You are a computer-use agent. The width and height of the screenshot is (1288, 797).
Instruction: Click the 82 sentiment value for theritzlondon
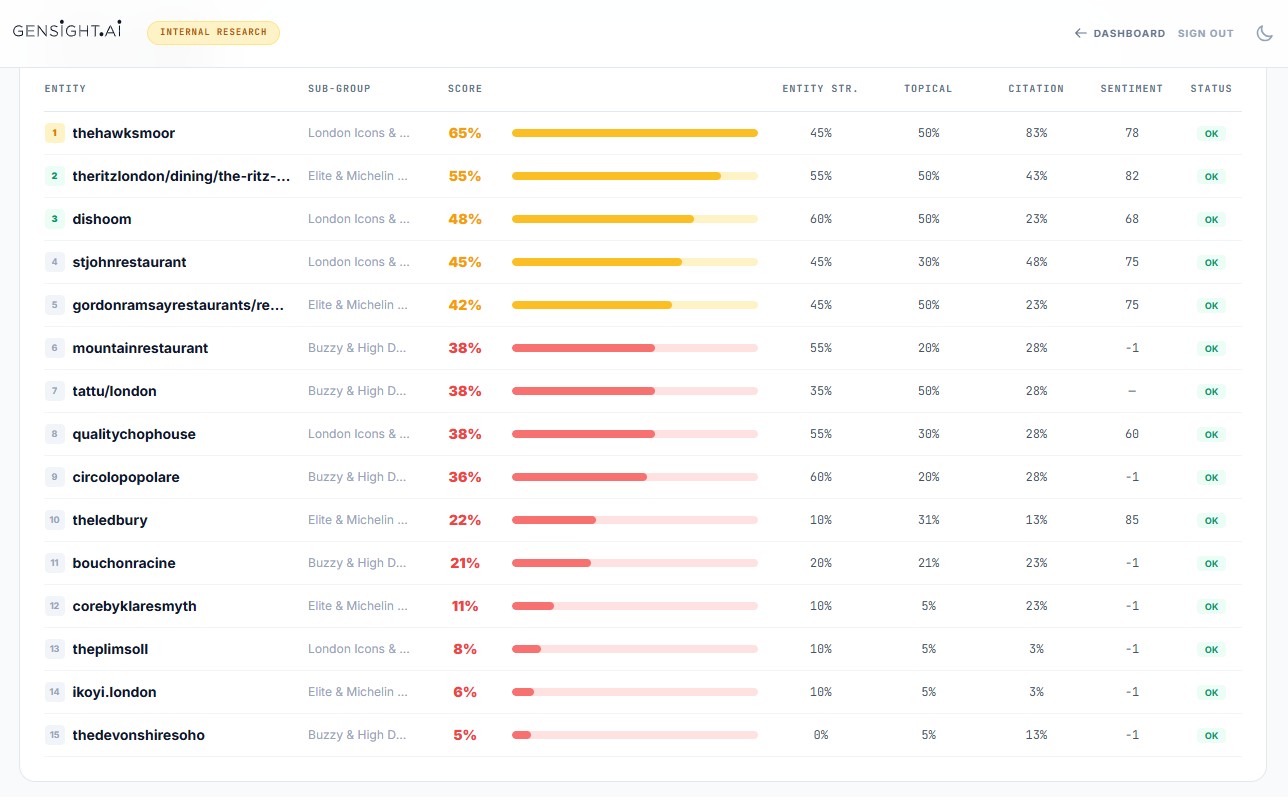(1132, 176)
